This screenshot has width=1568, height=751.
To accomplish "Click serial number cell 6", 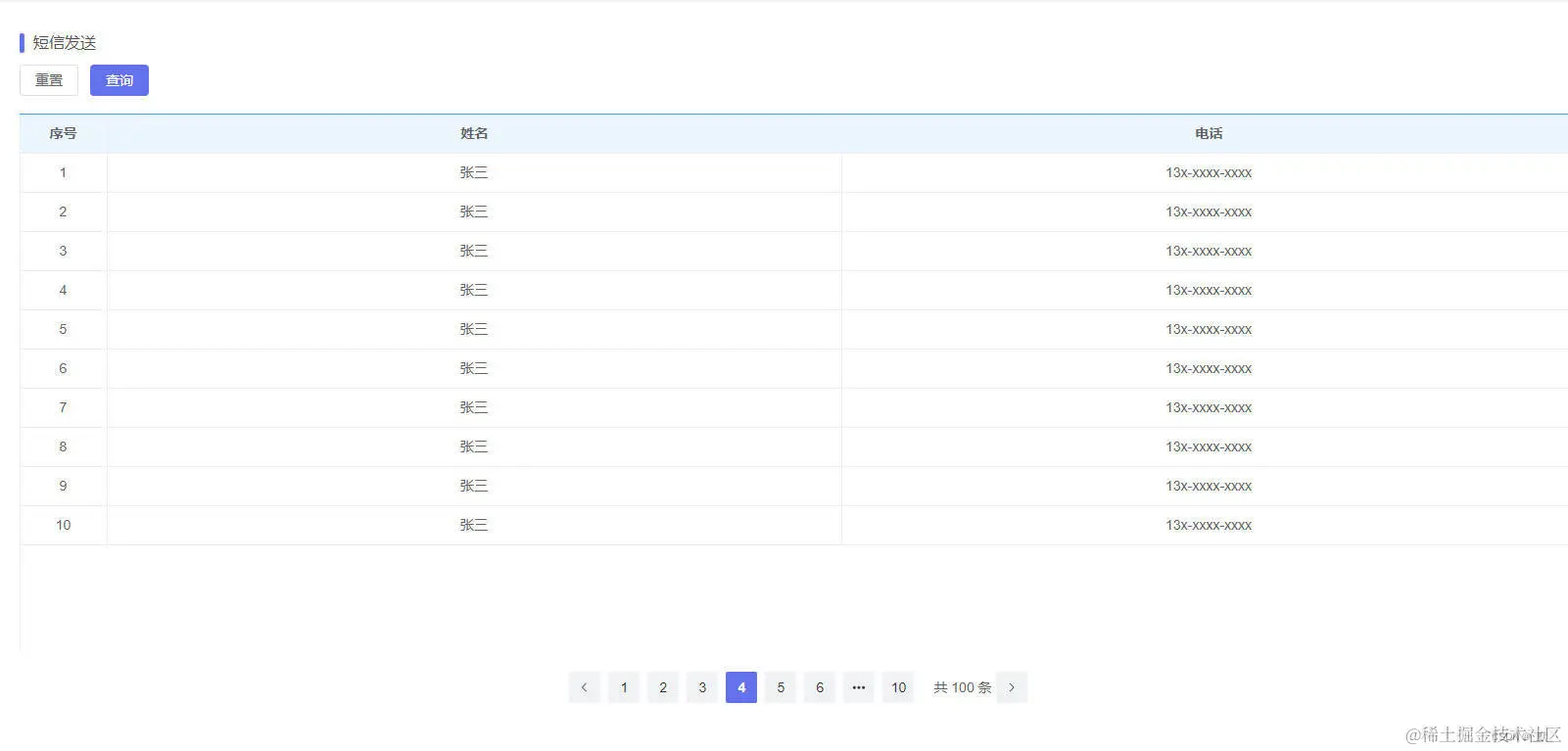I will [64, 368].
